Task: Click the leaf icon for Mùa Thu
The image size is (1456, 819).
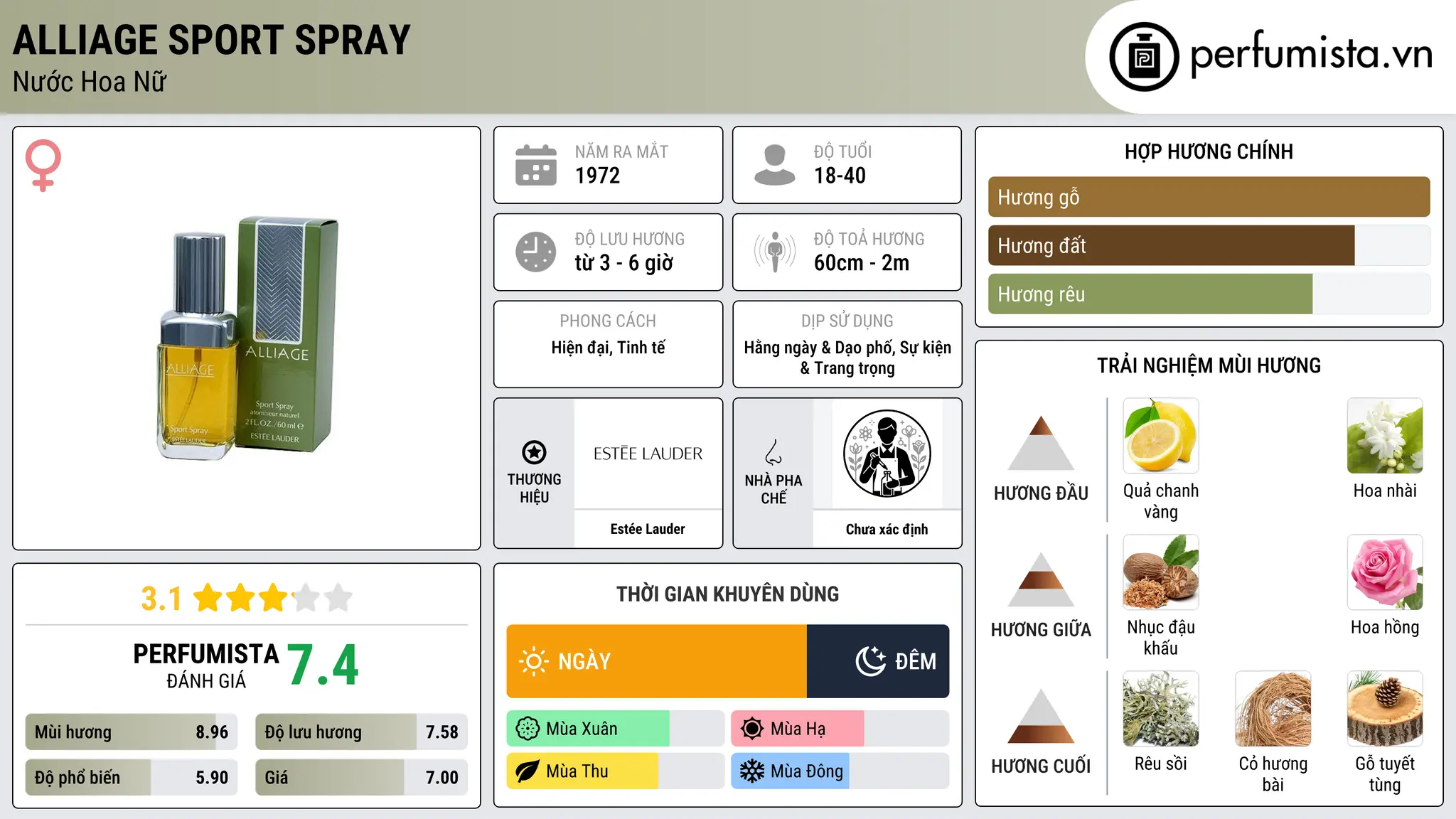Action: (528, 771)
